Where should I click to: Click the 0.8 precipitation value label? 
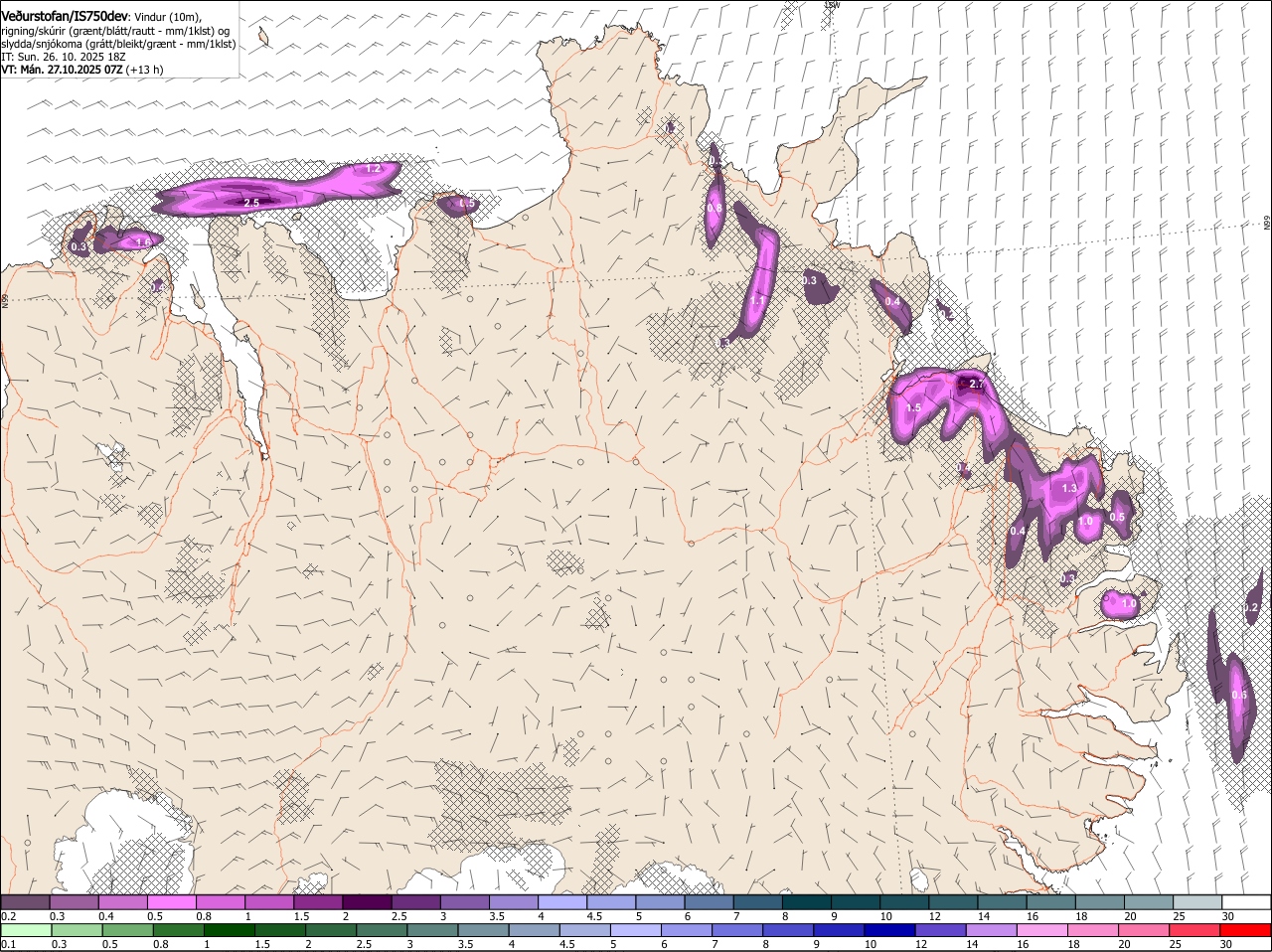point(714,208)
